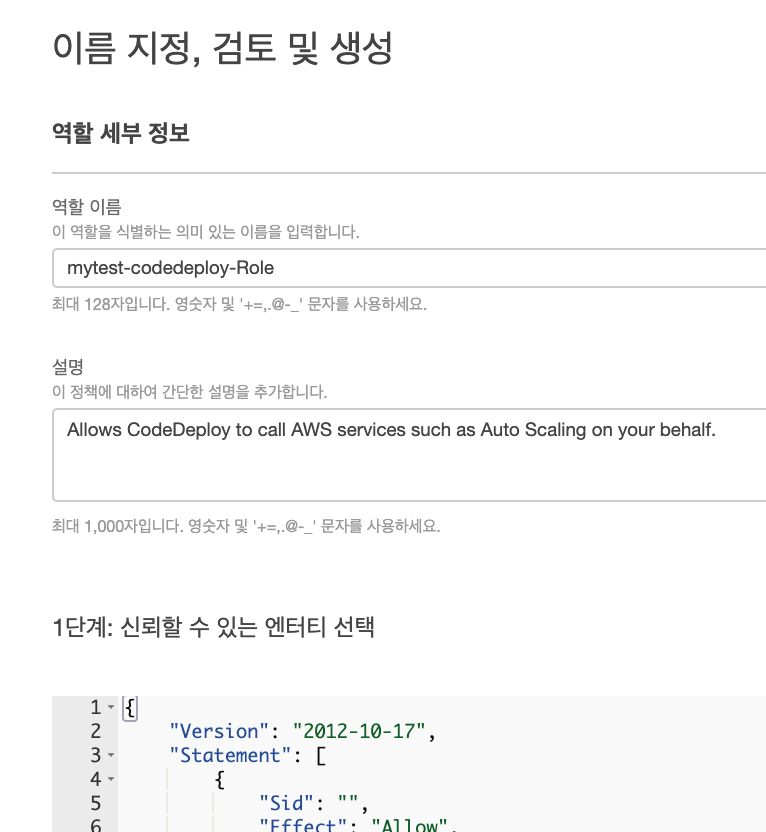The height and width of the screenshot is (832, 766).
Task: Collapse JSON code fold arrow on line 1
Action: click(111, 707)
